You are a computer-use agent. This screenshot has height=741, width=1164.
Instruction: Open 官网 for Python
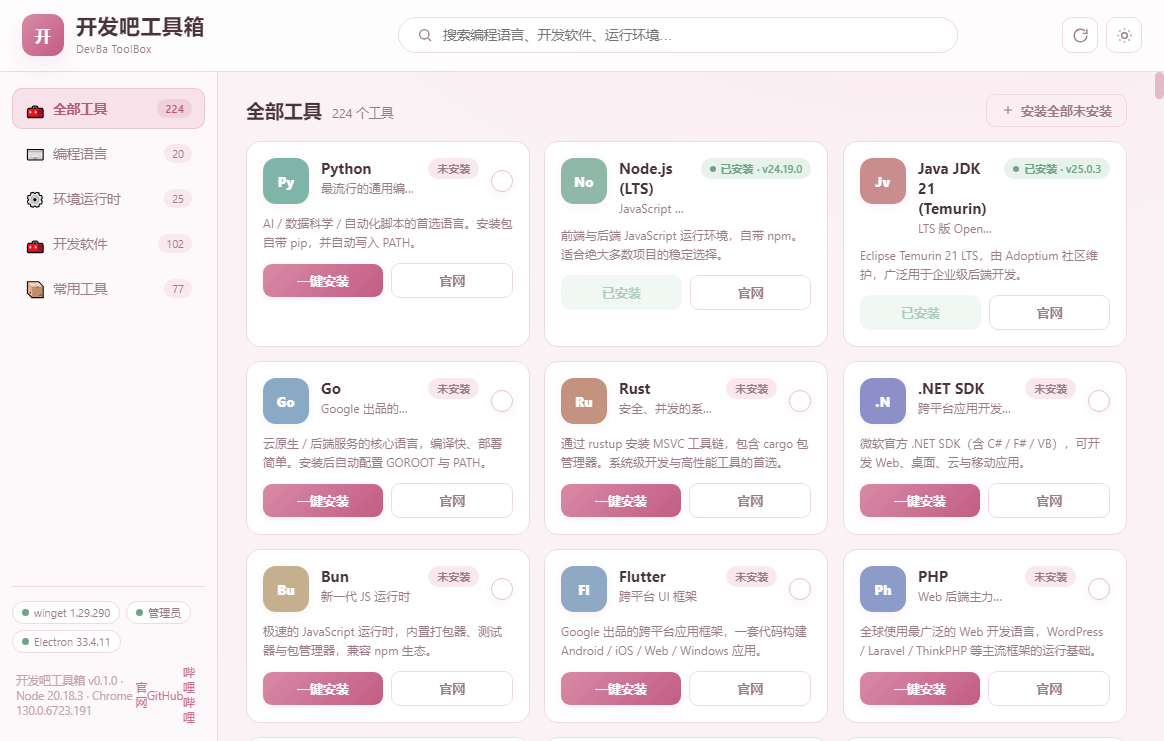pyautogui.click(x=452, y=281)
